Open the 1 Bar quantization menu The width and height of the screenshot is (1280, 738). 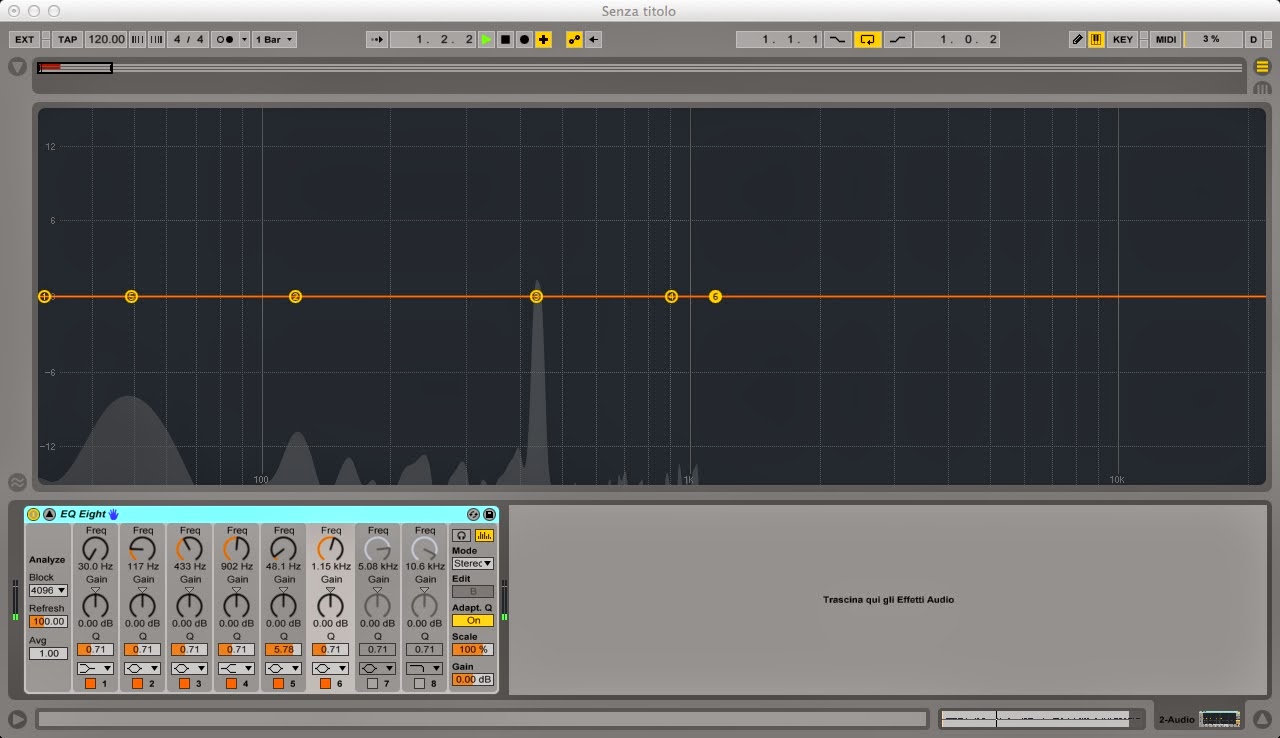point(274,40)
